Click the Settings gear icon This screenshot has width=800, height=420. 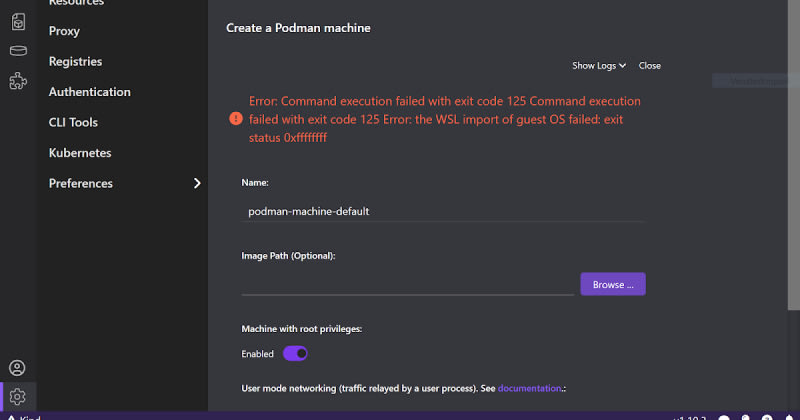point(18,396)
